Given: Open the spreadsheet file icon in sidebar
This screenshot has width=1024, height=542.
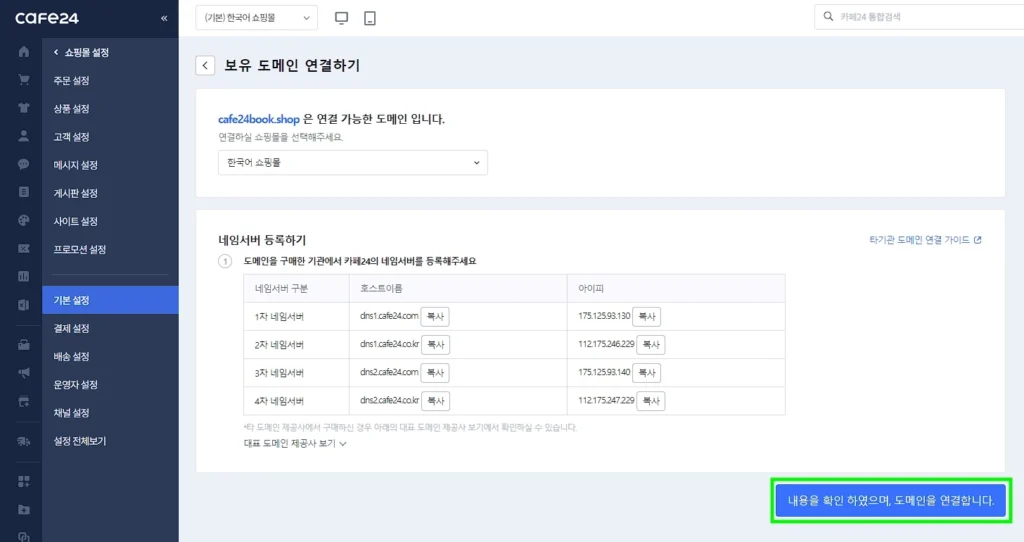Looking at the screenshot, I should tap(24, 304).
